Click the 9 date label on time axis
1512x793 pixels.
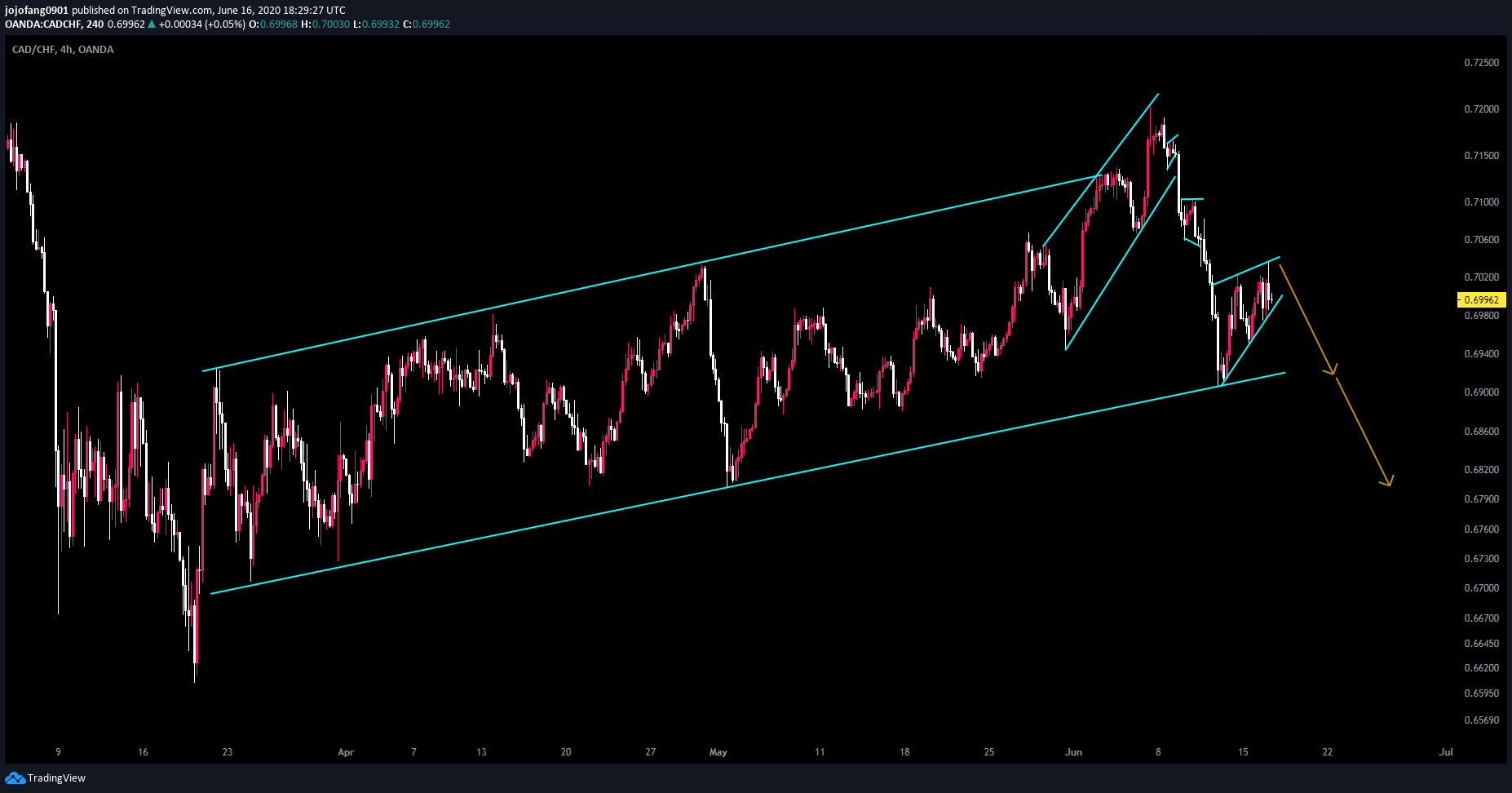[58, 752]
